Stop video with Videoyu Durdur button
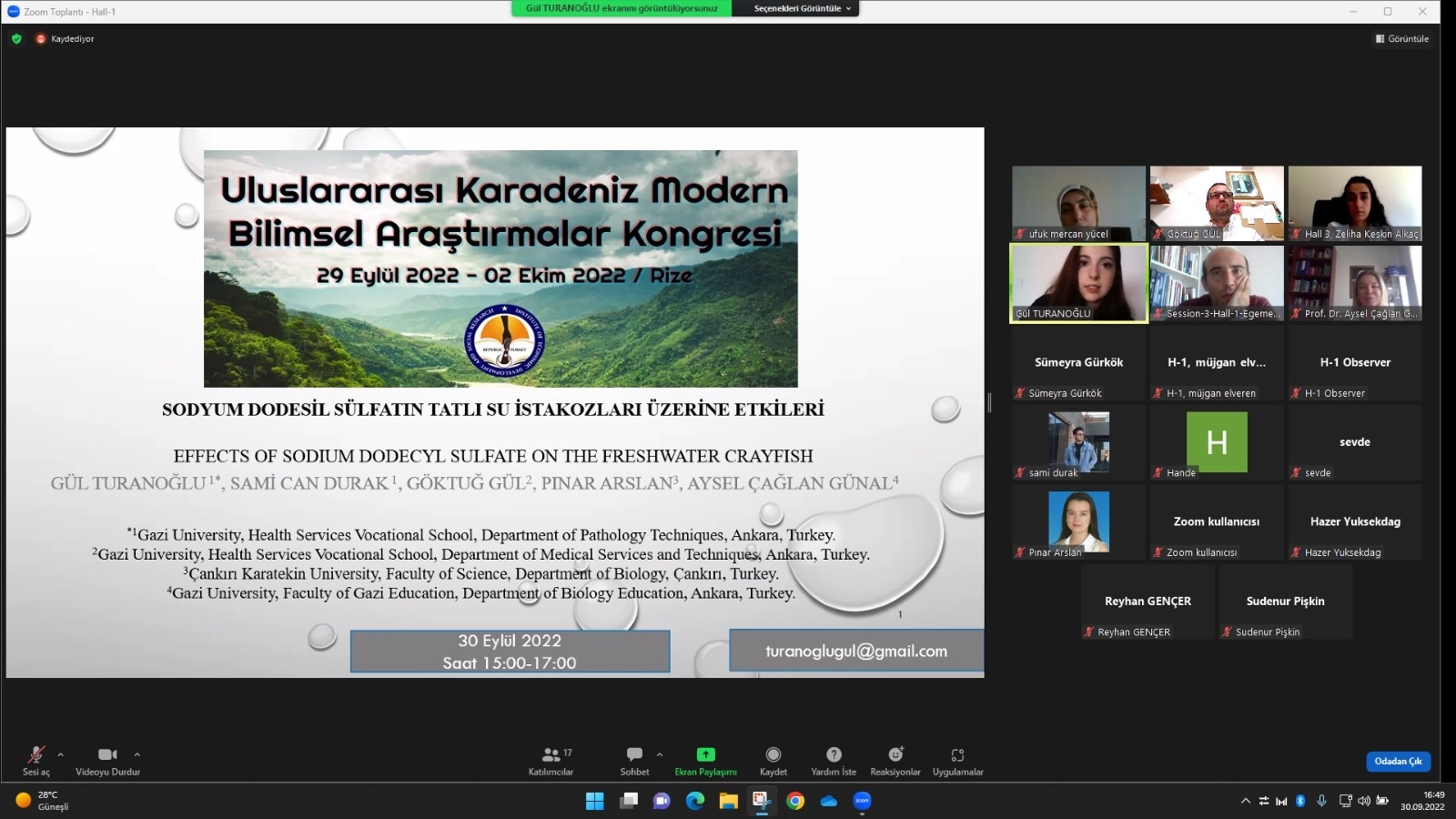 (107, 761)
